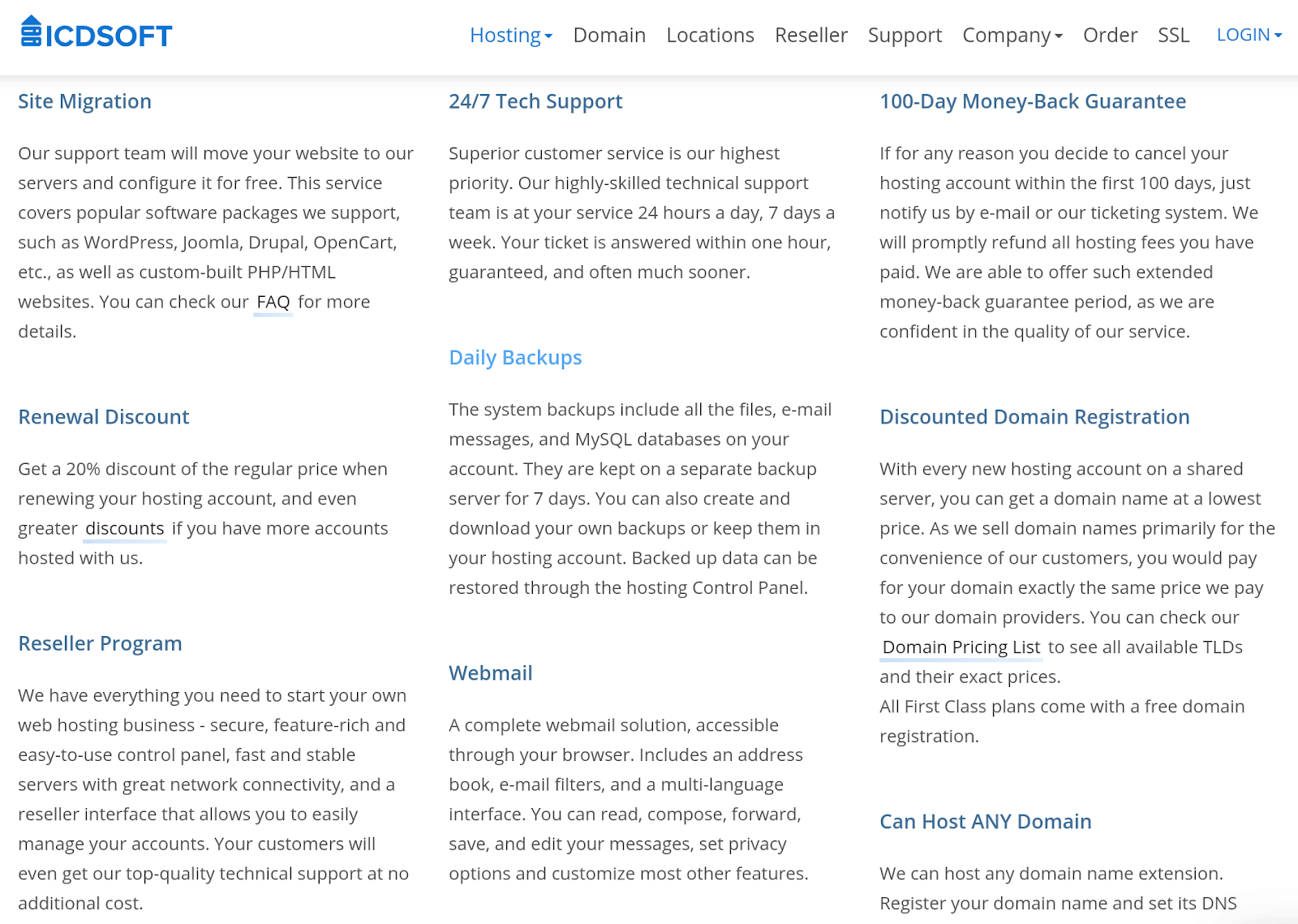Open the 100-Day Money-Back Guarantee heading
The image size is (1298, 924).
point(1033,101)
